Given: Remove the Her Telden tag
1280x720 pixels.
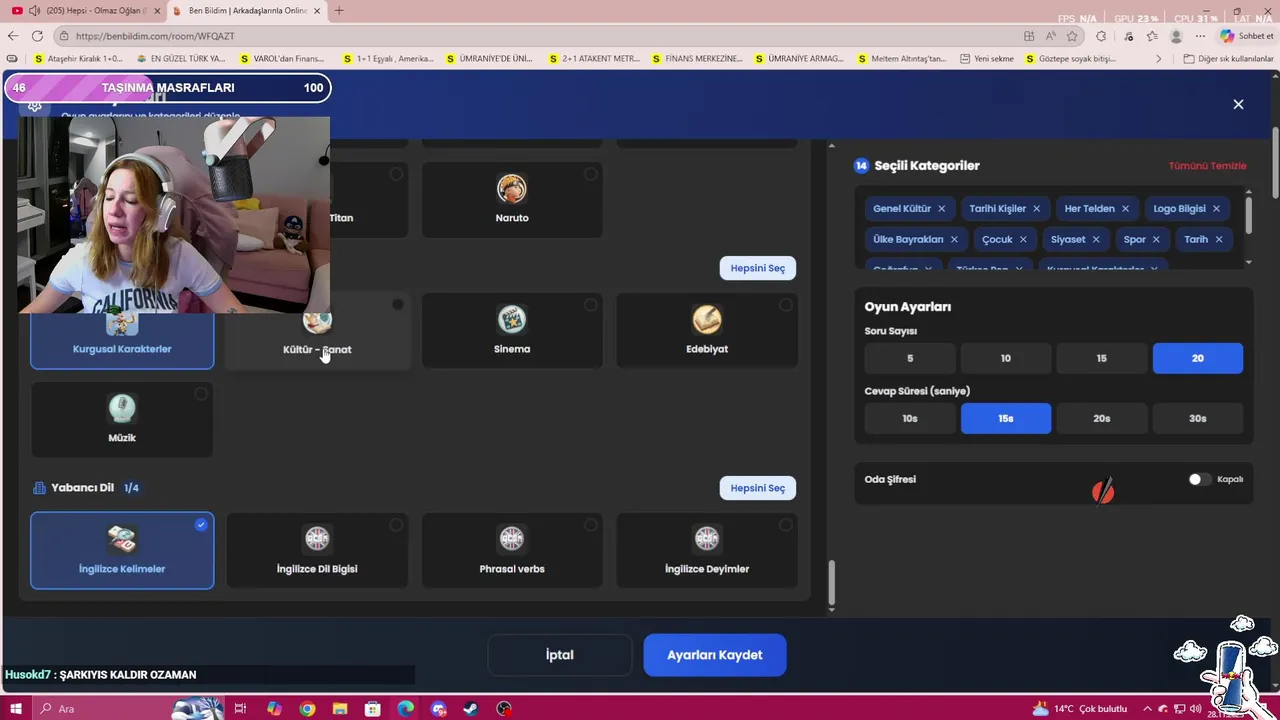Looking at the screenshot, I should [1125, 209].
